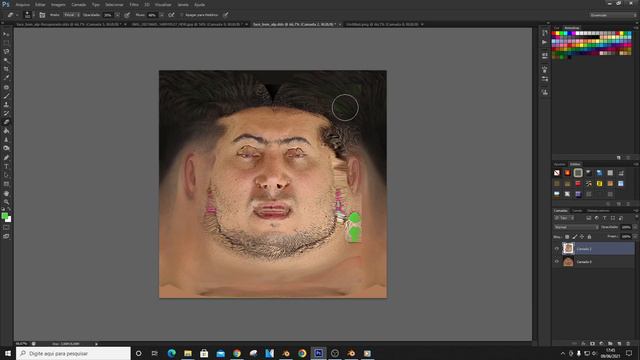Select the Move tool

point(6,34)
